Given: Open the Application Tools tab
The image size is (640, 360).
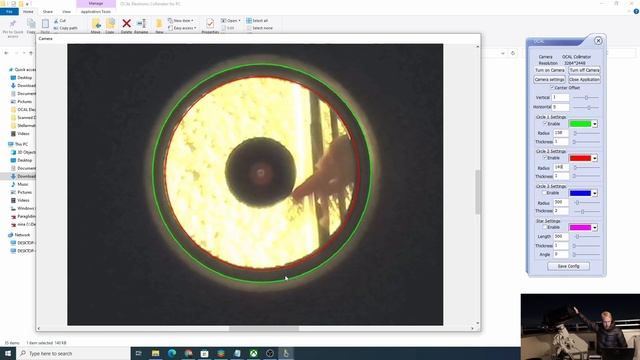Looking at the screenshot, I should pyautogui.click(x=96, y=11).
